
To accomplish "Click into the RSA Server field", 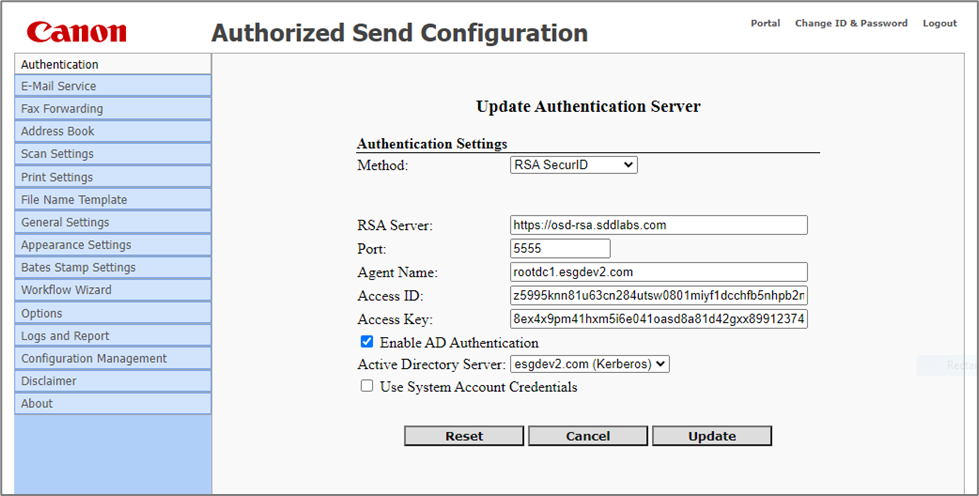I will click(658, 225).
